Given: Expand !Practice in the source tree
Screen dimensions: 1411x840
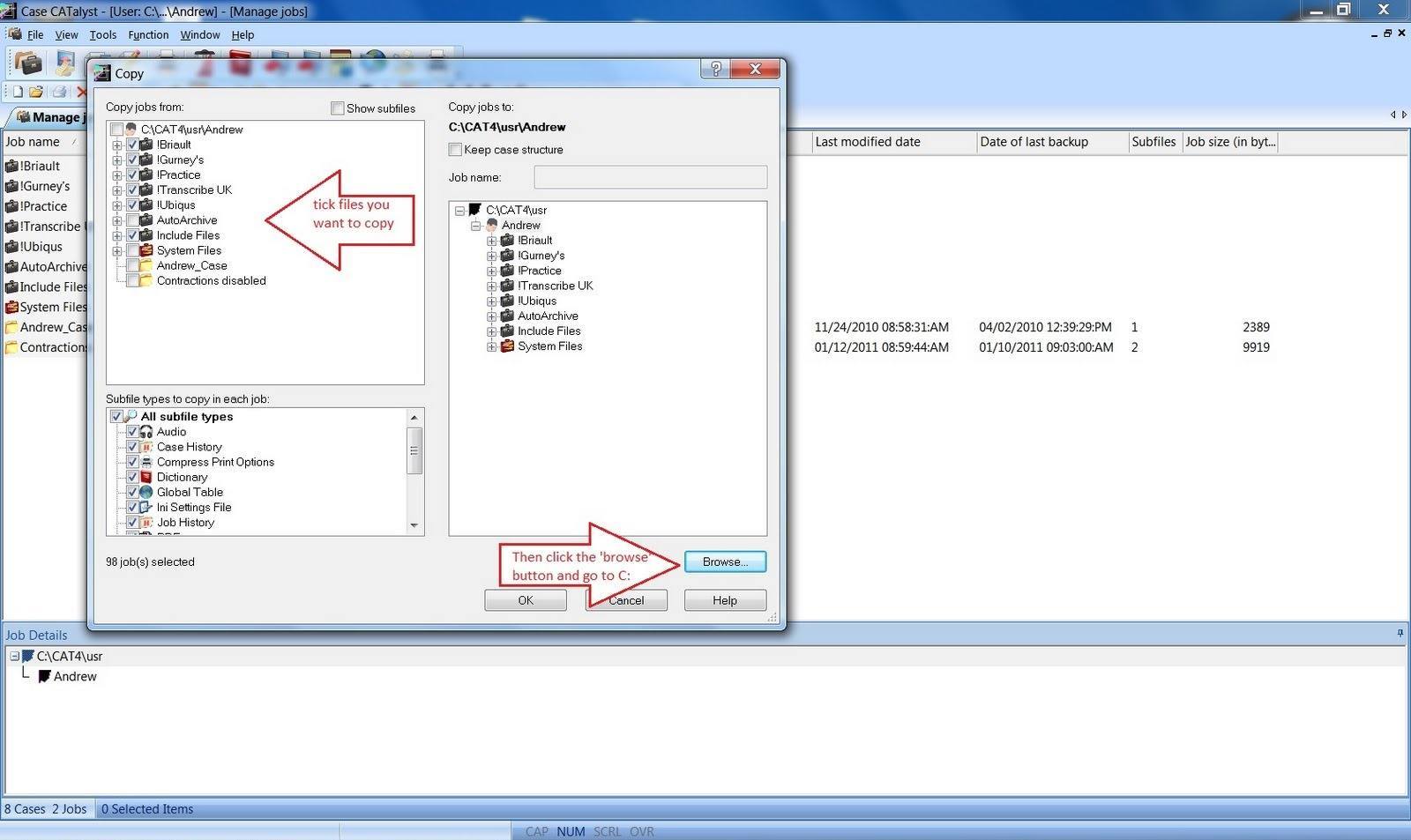Looking at the screenshot, I should (117, 175).
